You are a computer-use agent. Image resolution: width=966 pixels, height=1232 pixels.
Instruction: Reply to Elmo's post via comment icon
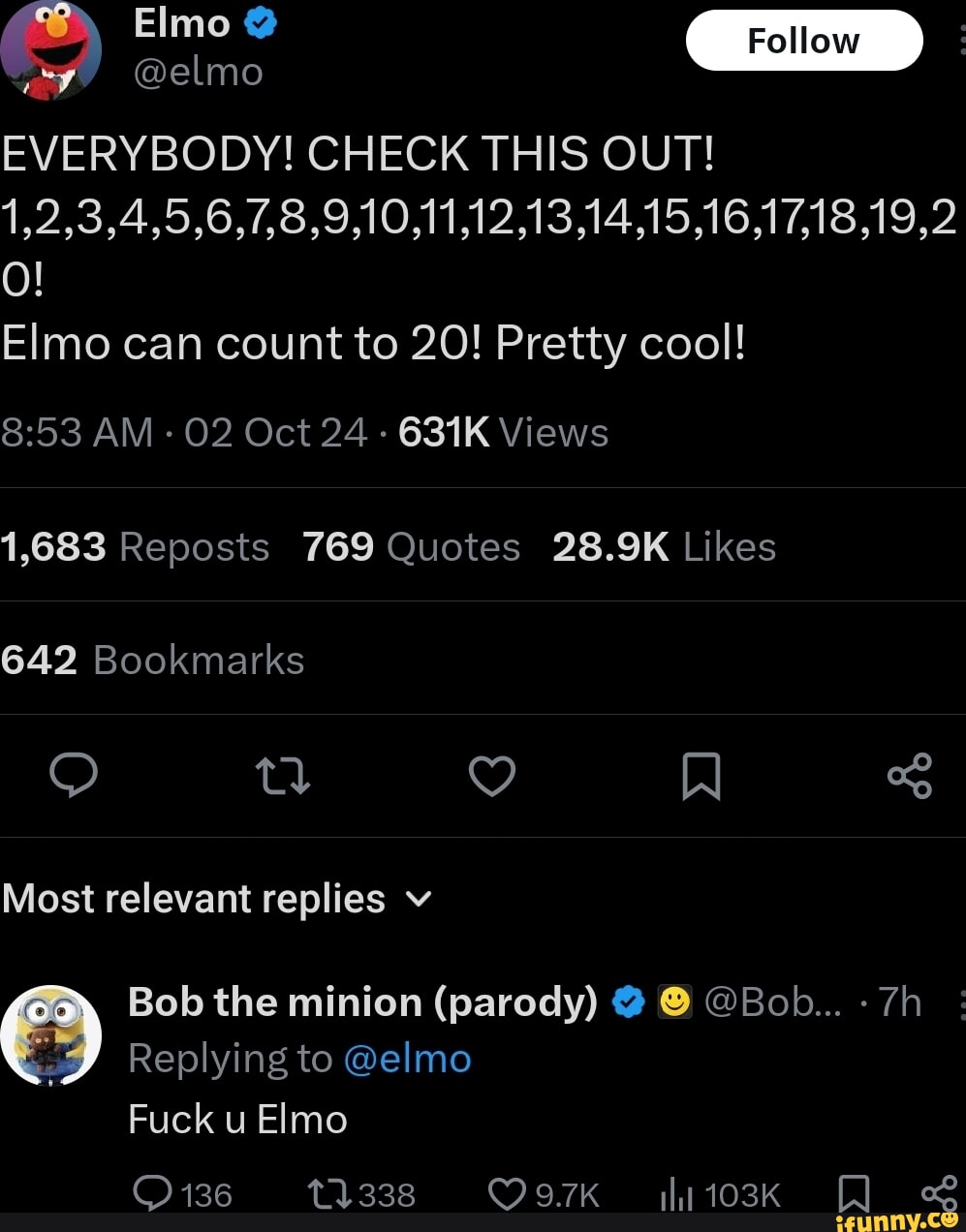74,776
